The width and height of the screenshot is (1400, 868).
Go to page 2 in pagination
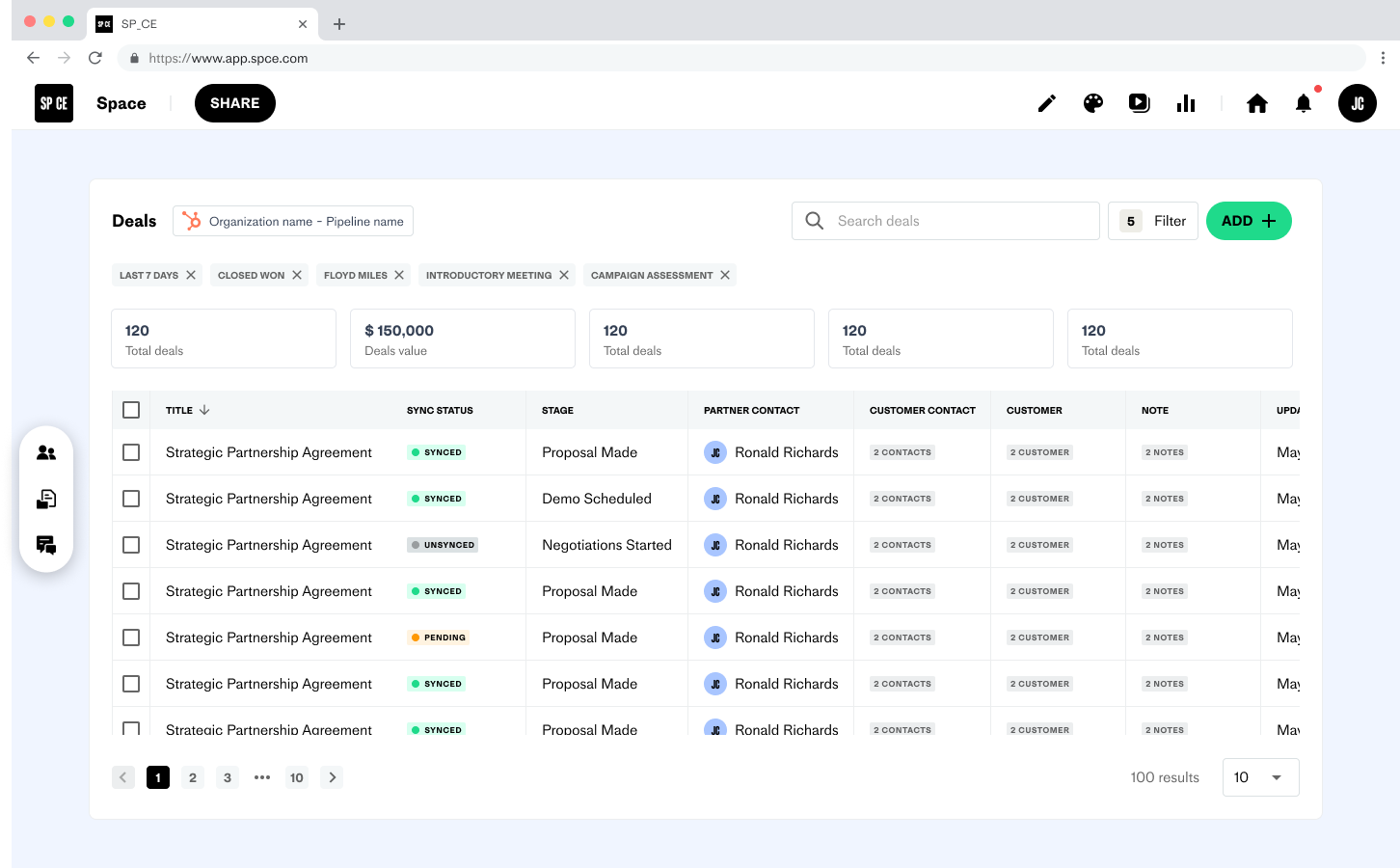(193, 777)
